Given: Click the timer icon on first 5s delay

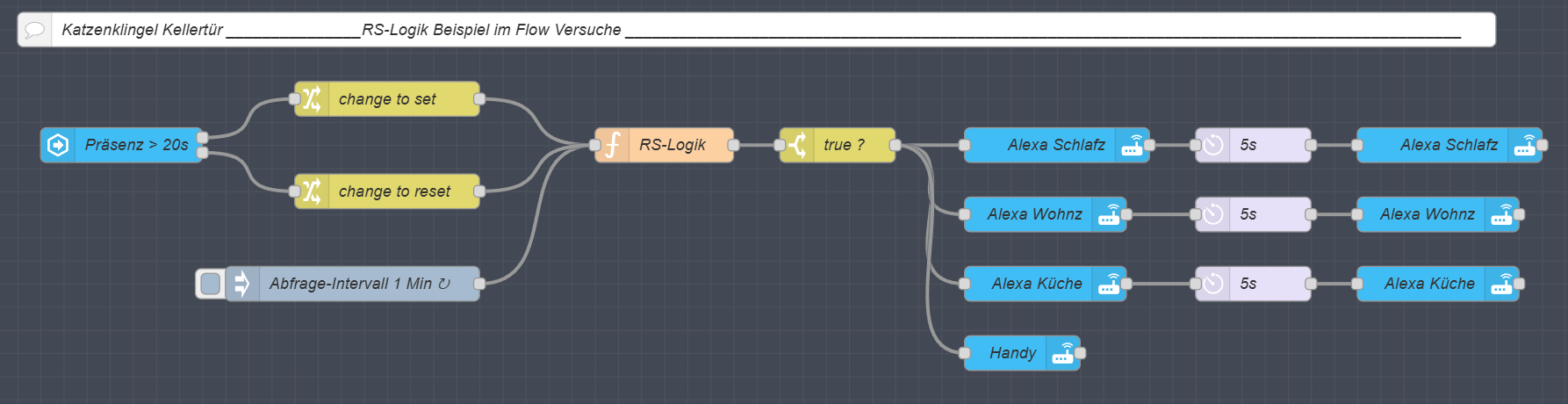Looking at the screenshot, I should coord(1213,145).
